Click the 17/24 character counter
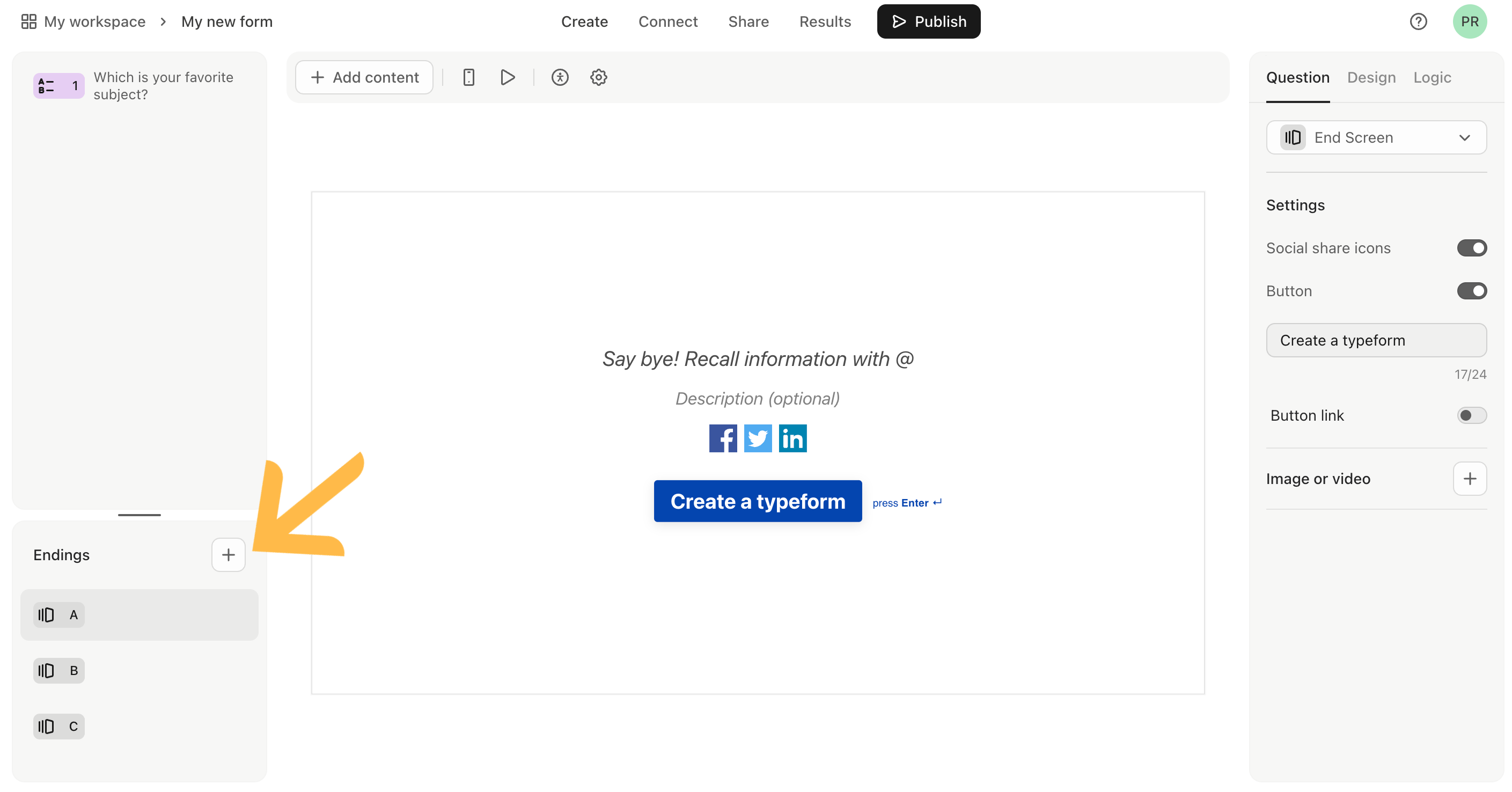The image size is (1512, 792). [x=1470, y=374]
